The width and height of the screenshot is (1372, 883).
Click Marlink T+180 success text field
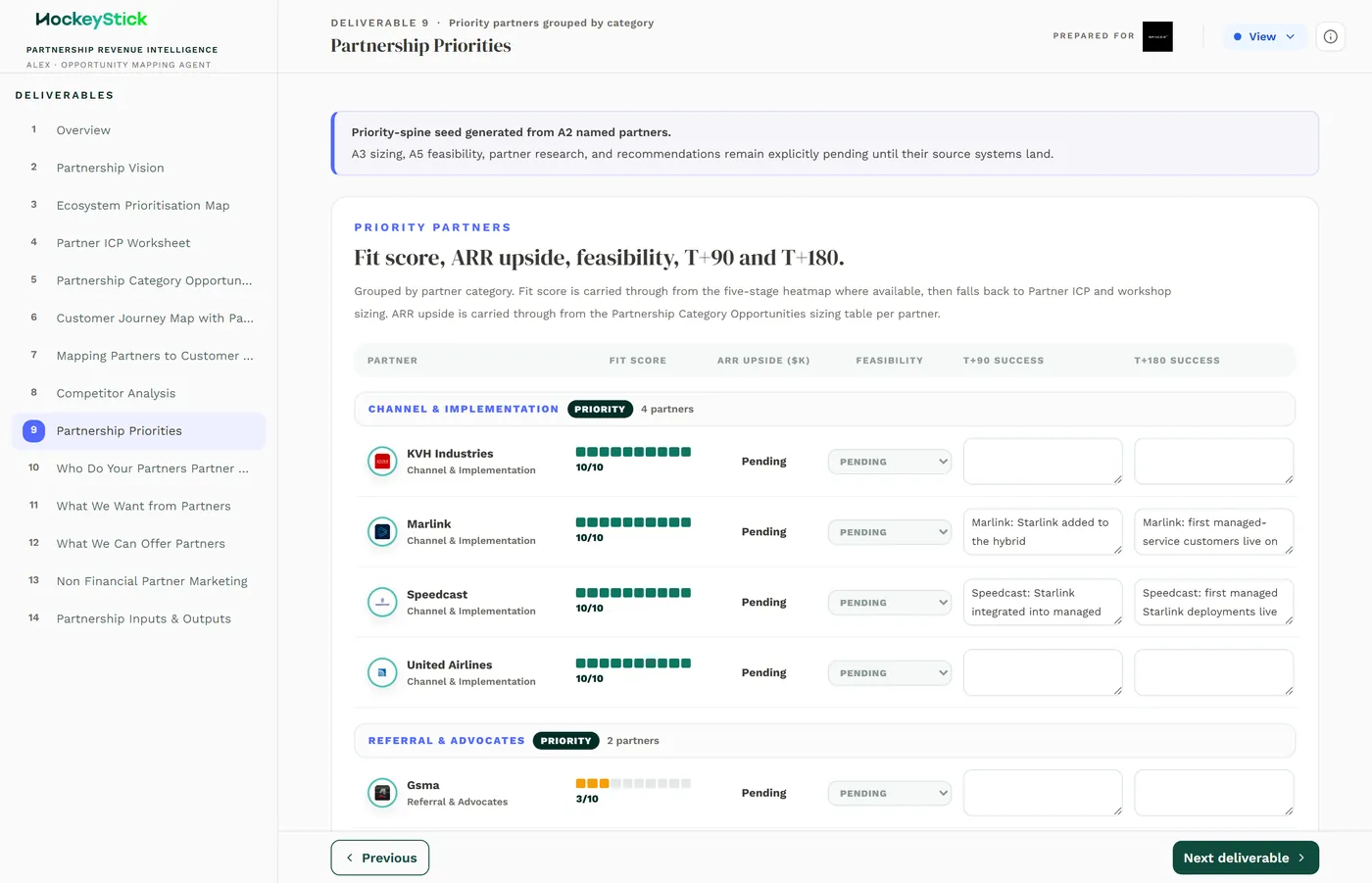pos(1214,532)
